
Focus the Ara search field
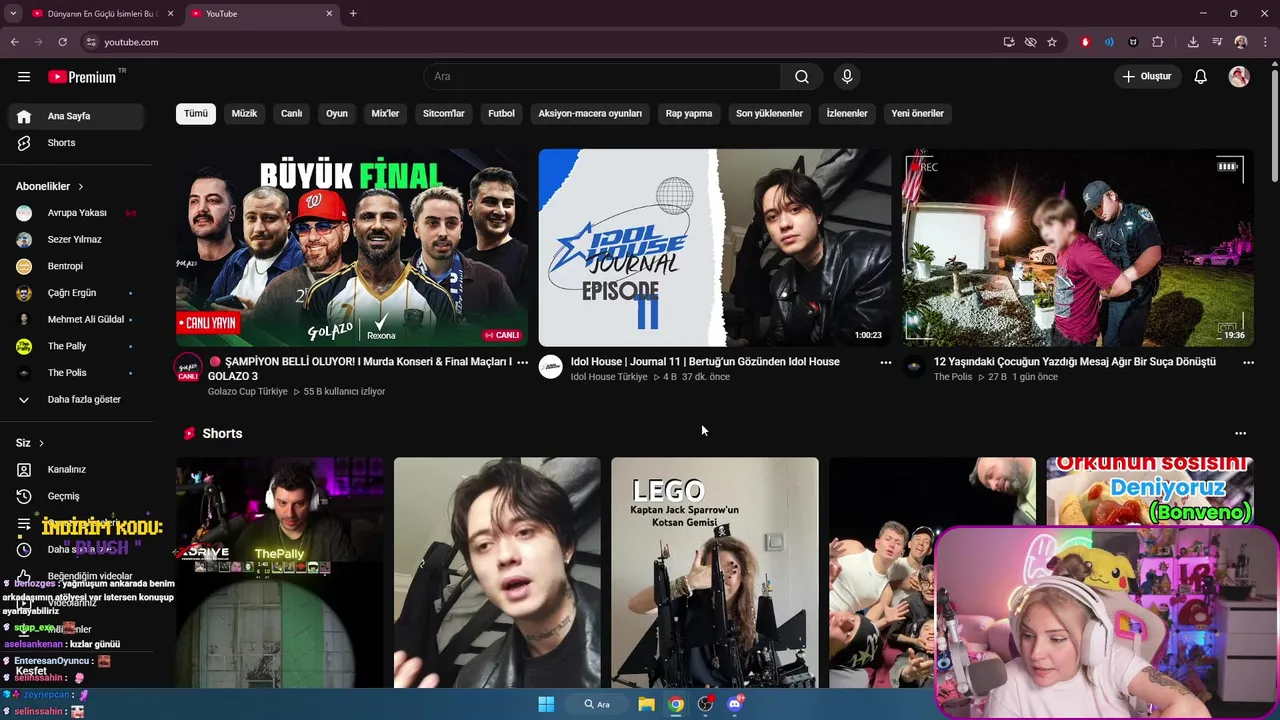click(602, 76)
